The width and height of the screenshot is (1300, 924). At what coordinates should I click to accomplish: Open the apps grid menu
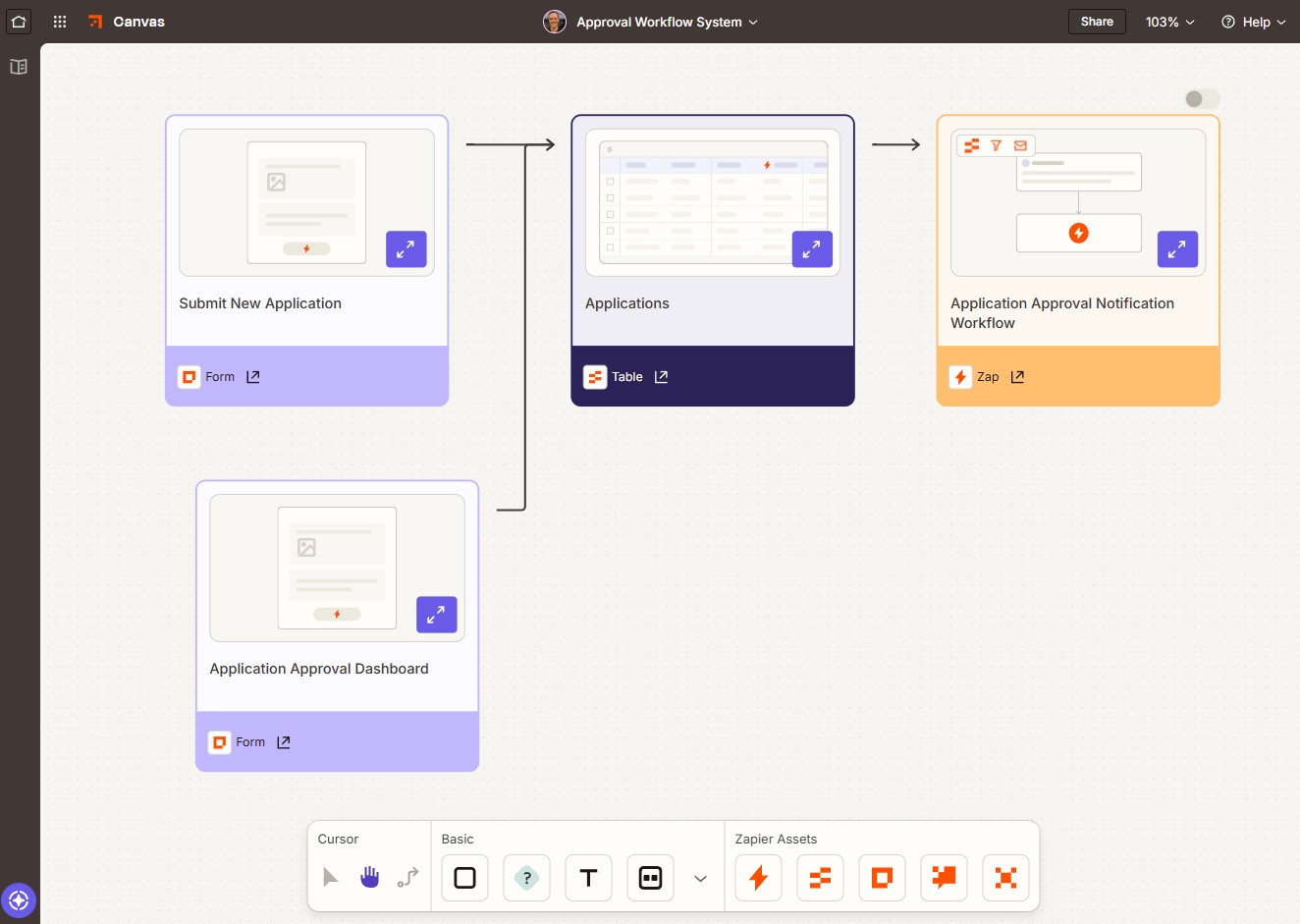59,21
